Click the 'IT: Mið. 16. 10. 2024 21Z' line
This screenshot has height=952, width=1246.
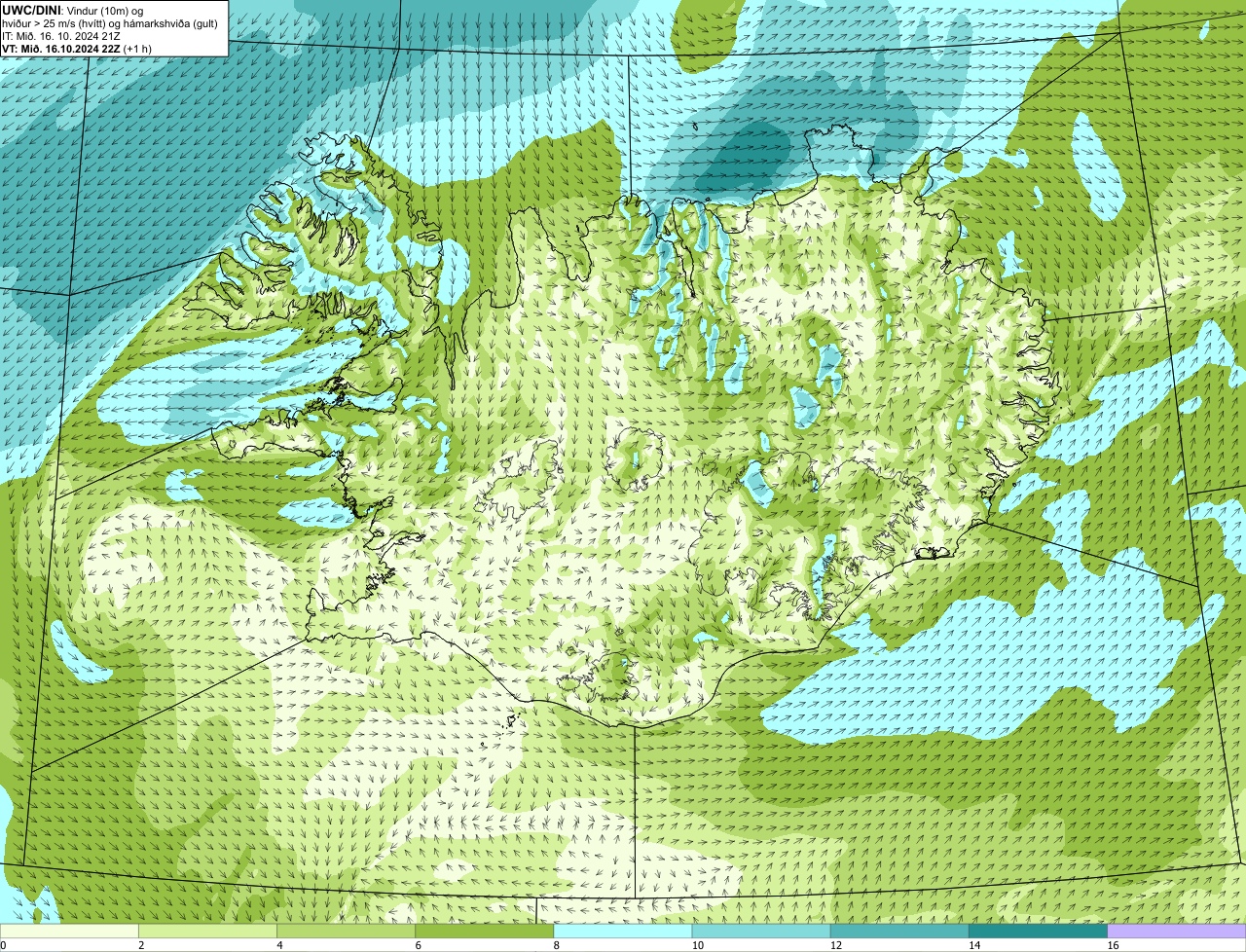pos(61,36)
